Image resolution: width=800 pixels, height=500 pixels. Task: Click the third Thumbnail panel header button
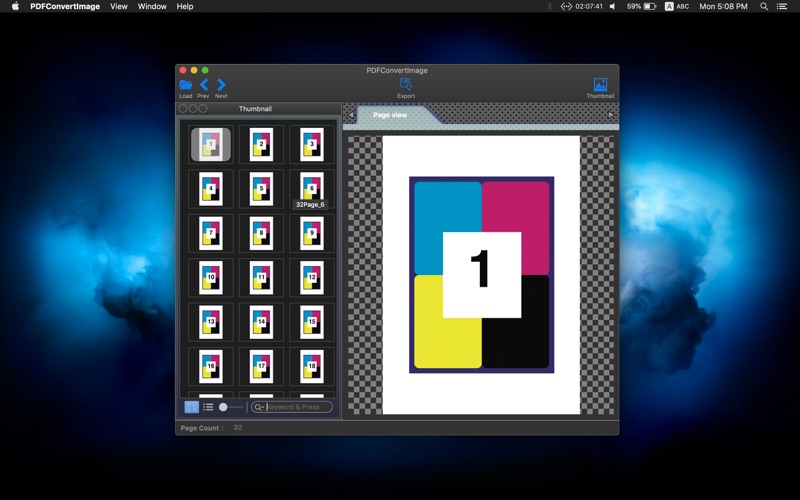pyautogui.click(x=203, y=109)
